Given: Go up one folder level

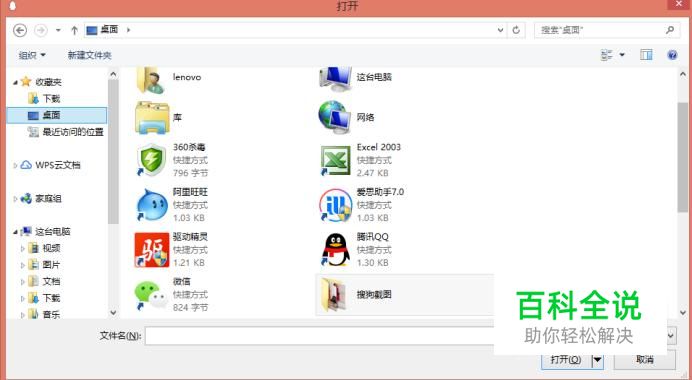Looking at the screenshot, I should pos(74,30).
